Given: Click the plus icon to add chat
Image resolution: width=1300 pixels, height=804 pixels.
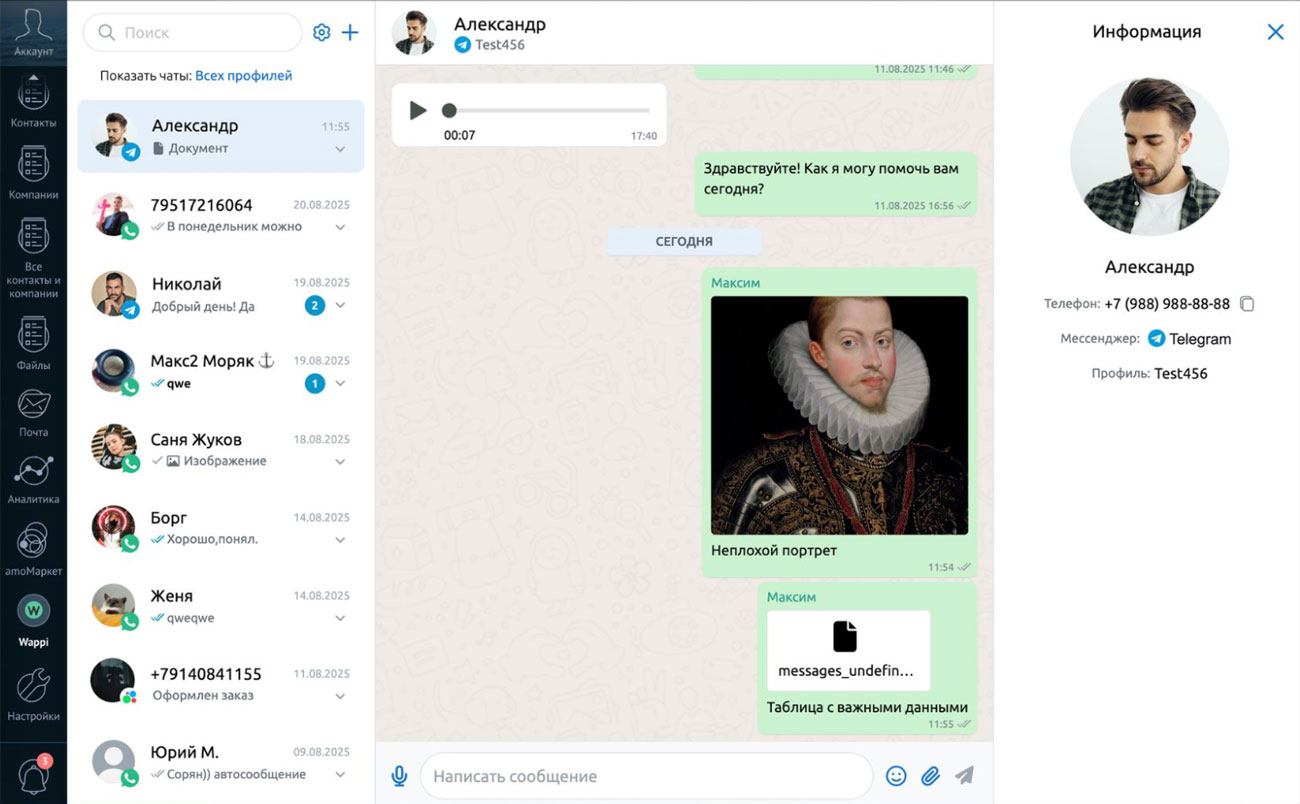Looking at the screenshot, I should point(350,33).
